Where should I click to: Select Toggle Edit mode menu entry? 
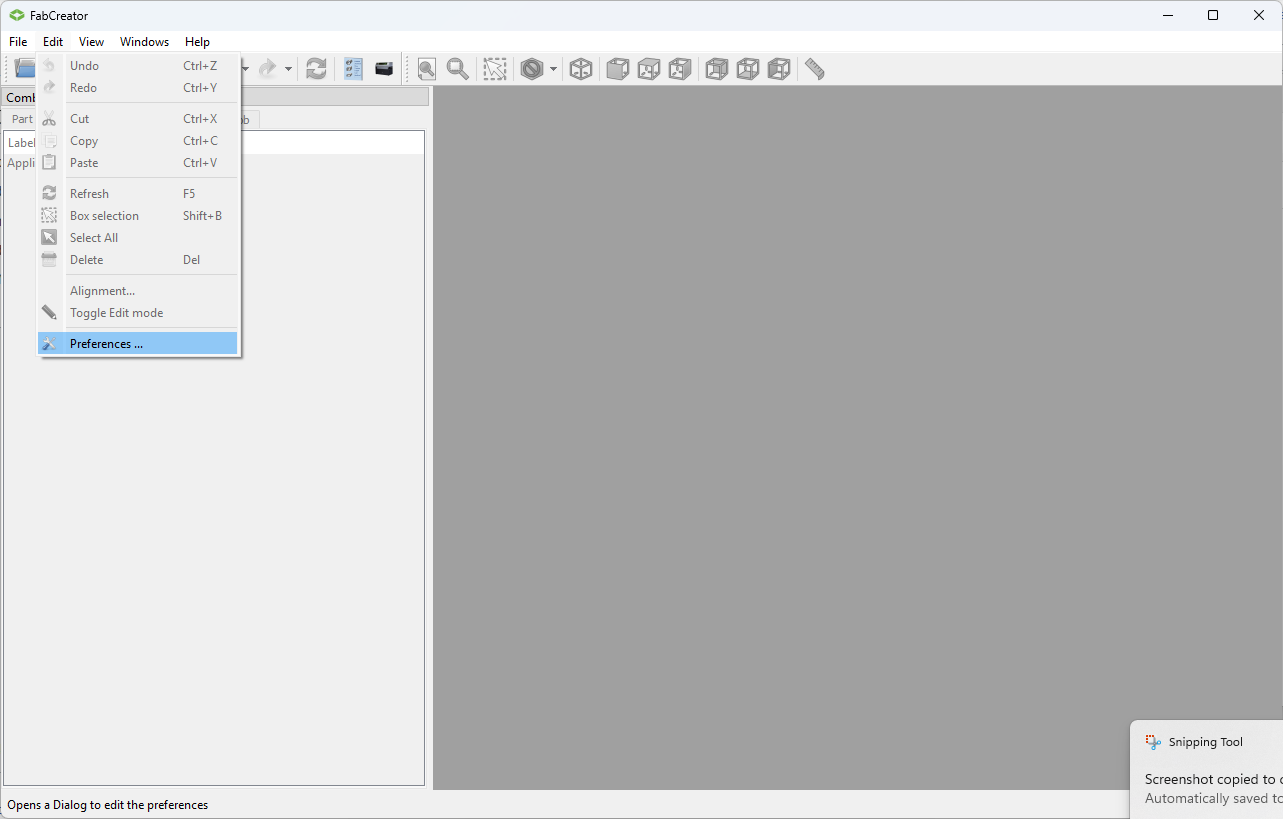point(116,313)
